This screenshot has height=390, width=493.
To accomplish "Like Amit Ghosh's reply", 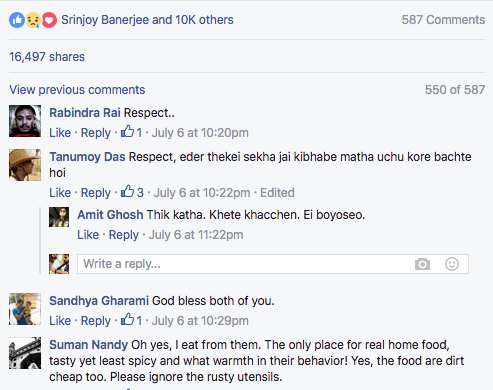I will [x=88, y=235].
